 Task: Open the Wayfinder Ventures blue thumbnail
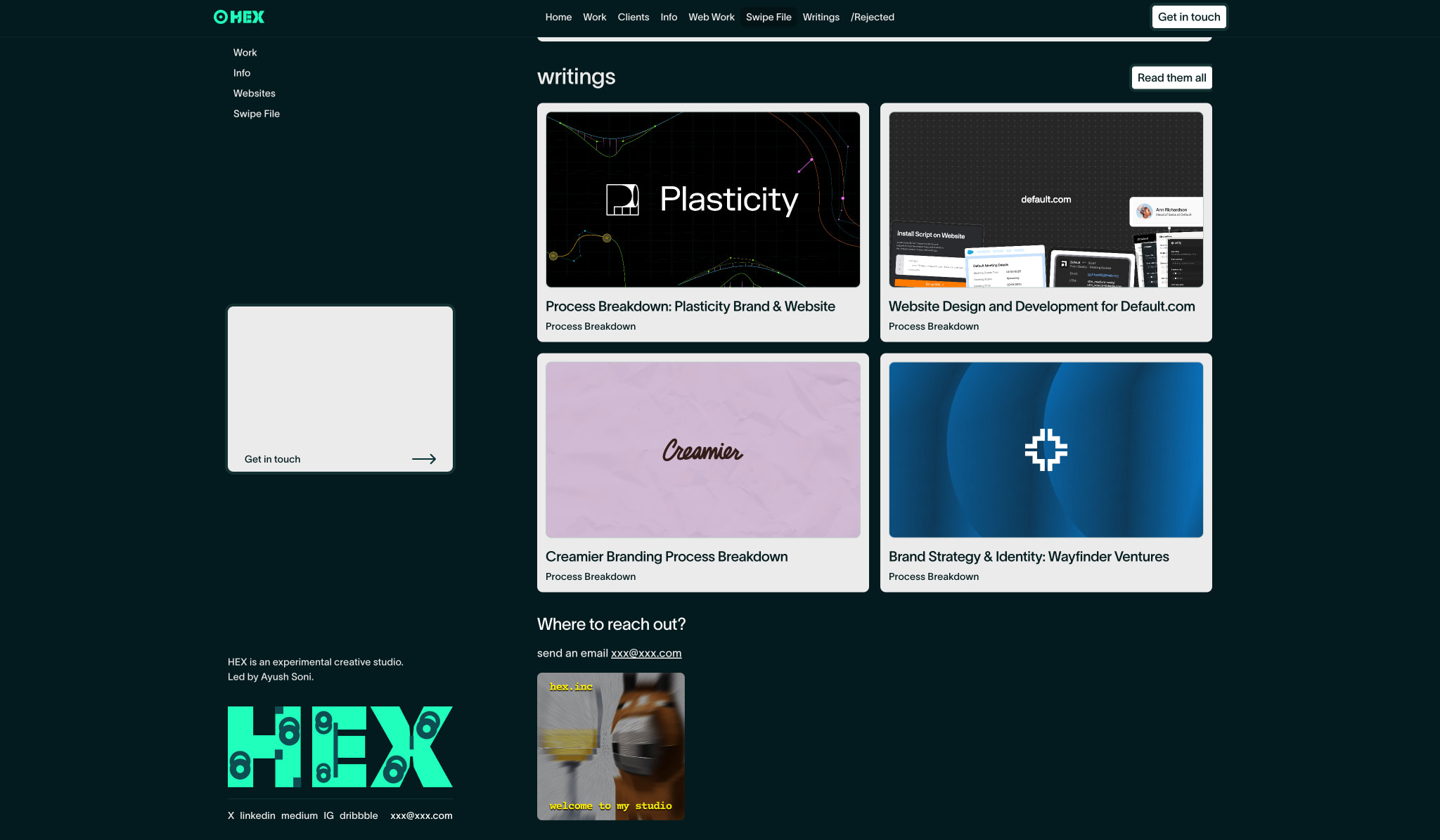point(1046,450)
